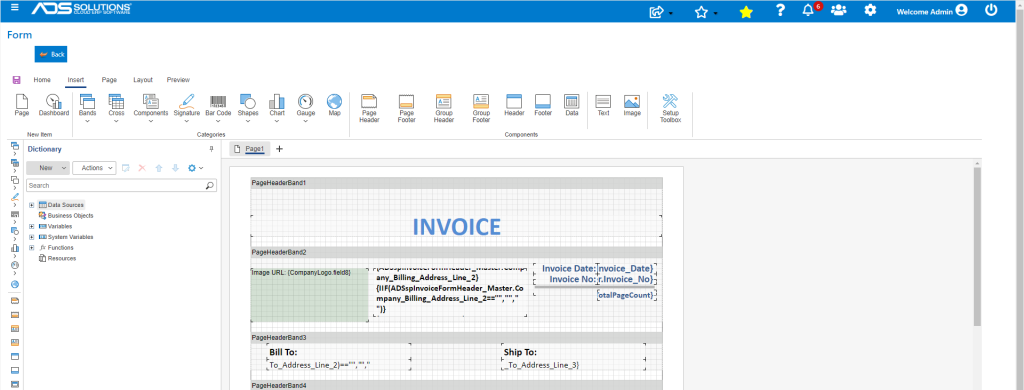Insert a Page Footer band
Viewport: 1024px width, 390px height.
(406, 108)
